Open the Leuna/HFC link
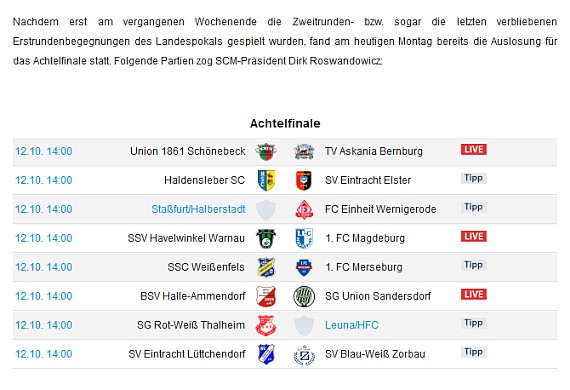This screenshot has width=570, height=390. point(352,325)
